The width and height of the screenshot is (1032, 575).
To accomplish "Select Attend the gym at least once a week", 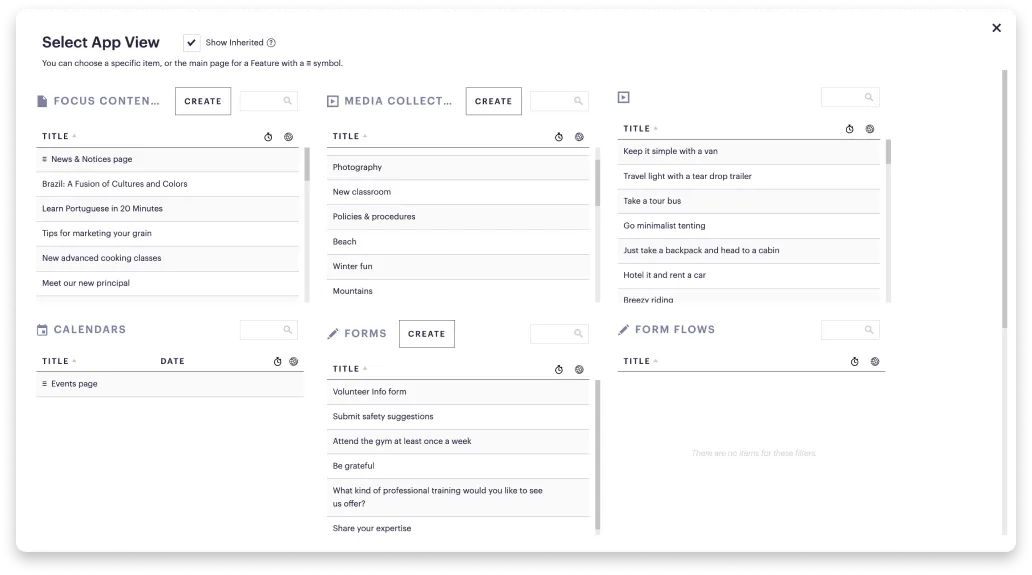I will pyautogui.click(x=458, y=441).
